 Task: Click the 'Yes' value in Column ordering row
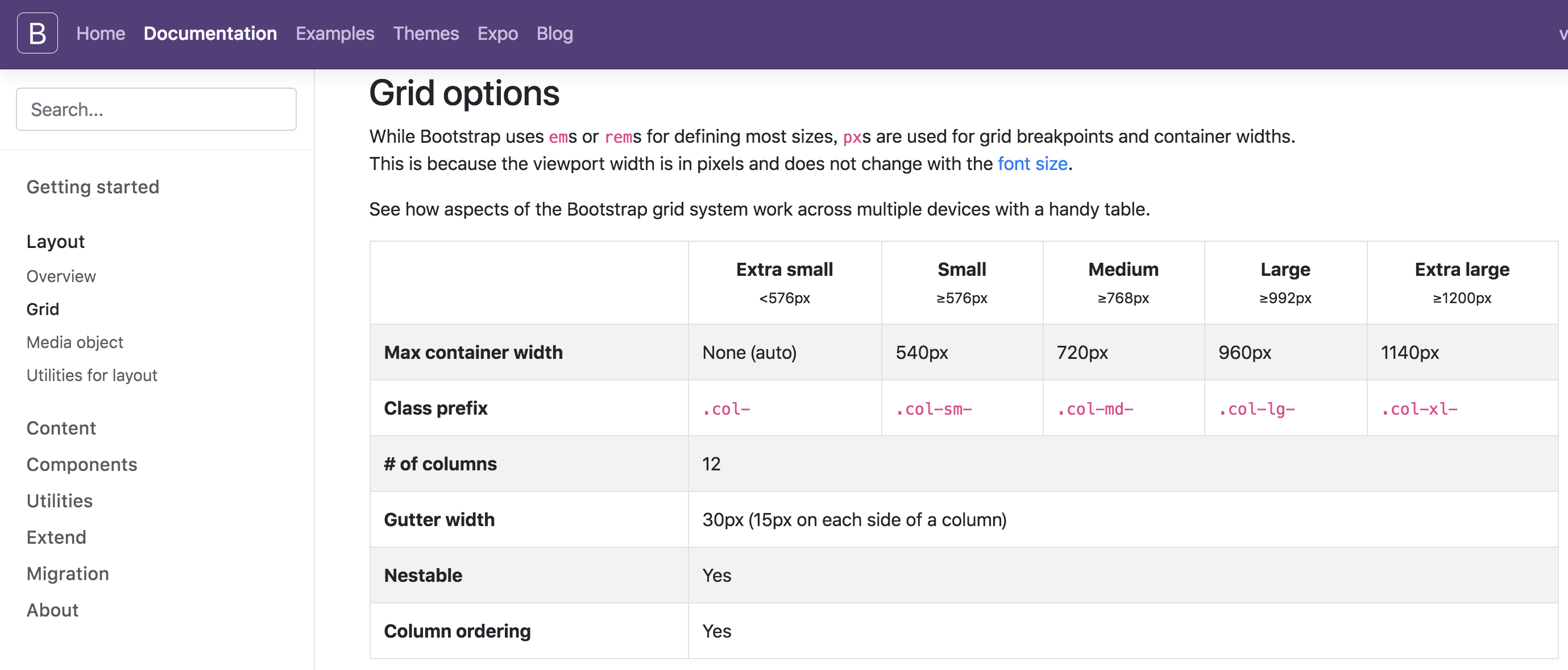pyautogui.click(x=716, y=631)
